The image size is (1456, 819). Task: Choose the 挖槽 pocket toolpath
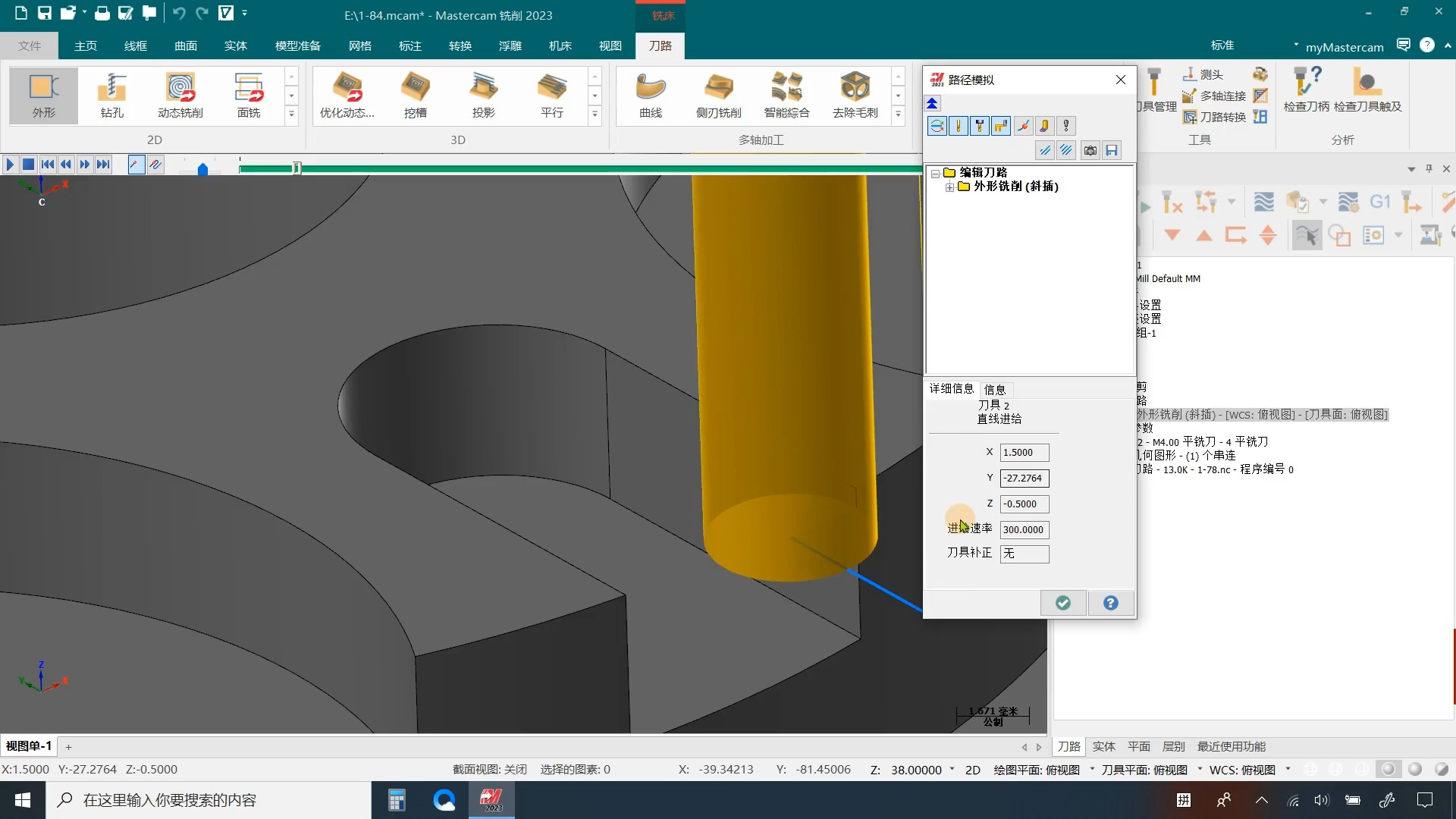tap(416, 96)
